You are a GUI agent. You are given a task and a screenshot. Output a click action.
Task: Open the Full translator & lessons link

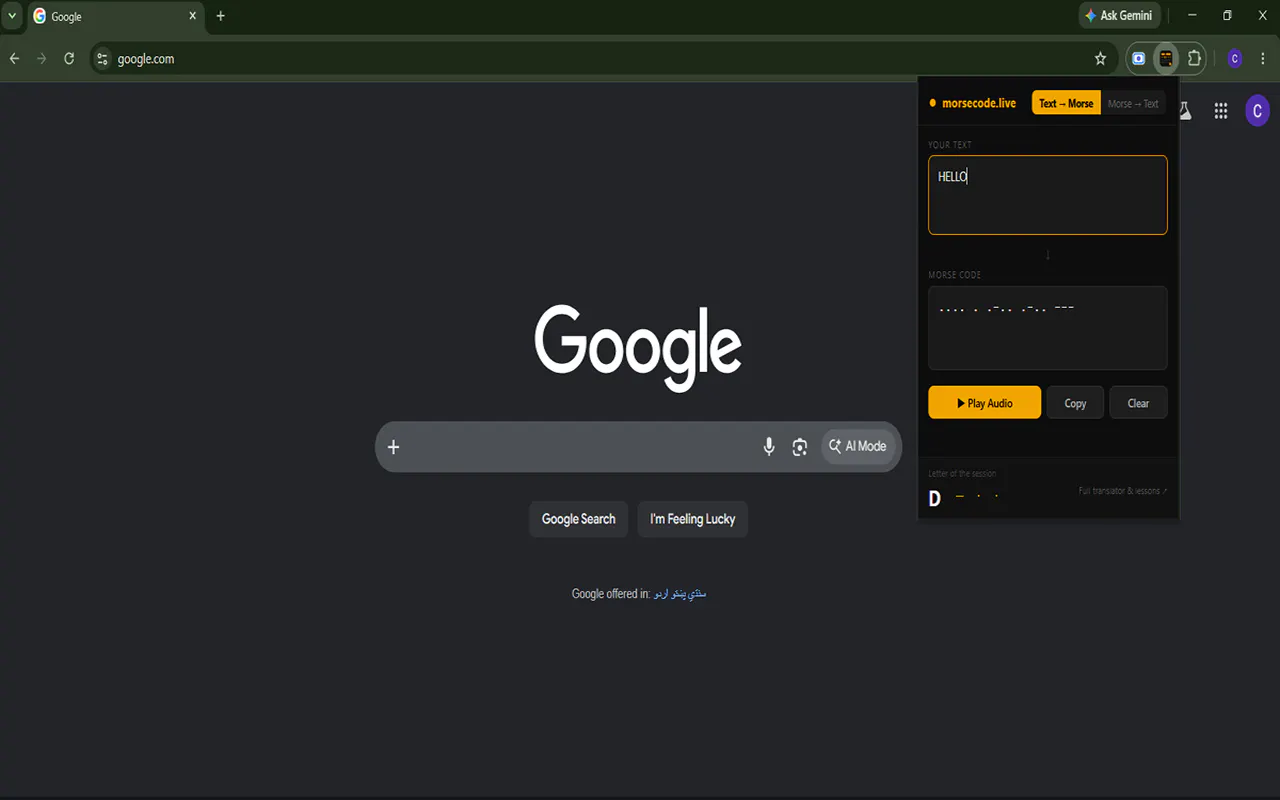click(1123, 491)
